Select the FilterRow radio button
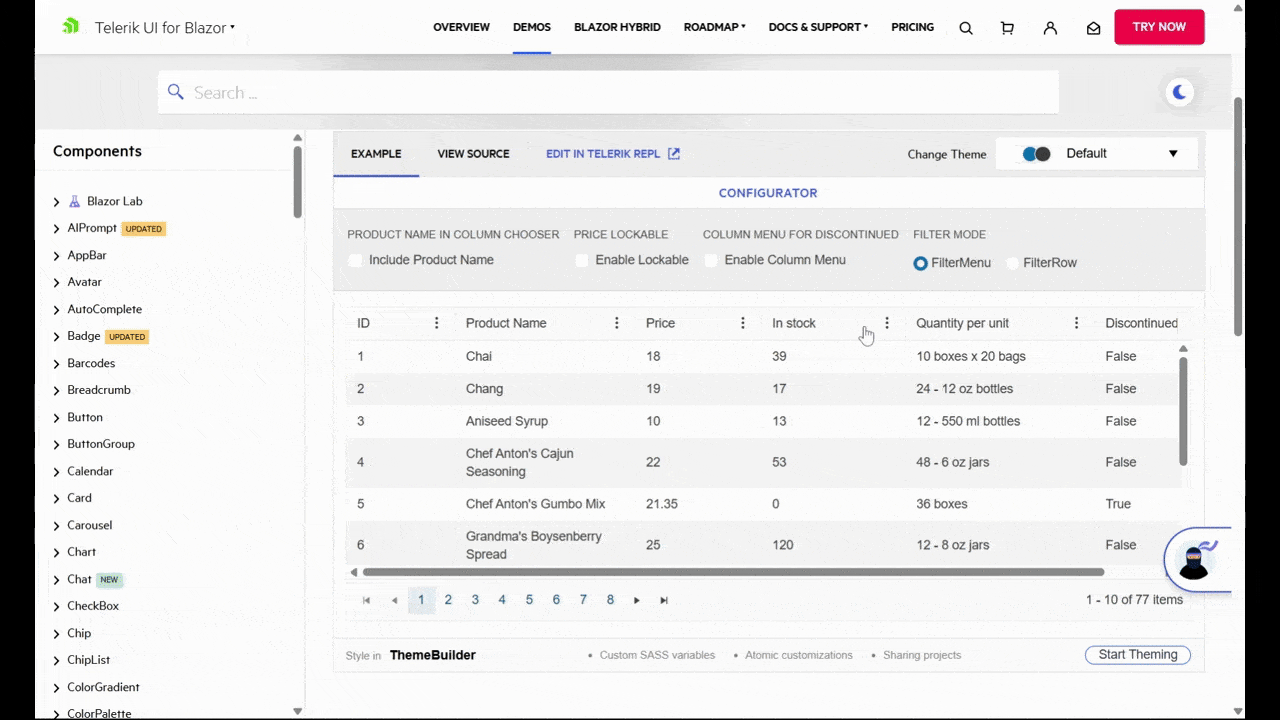1280x720 pixels. [1012, 262]
